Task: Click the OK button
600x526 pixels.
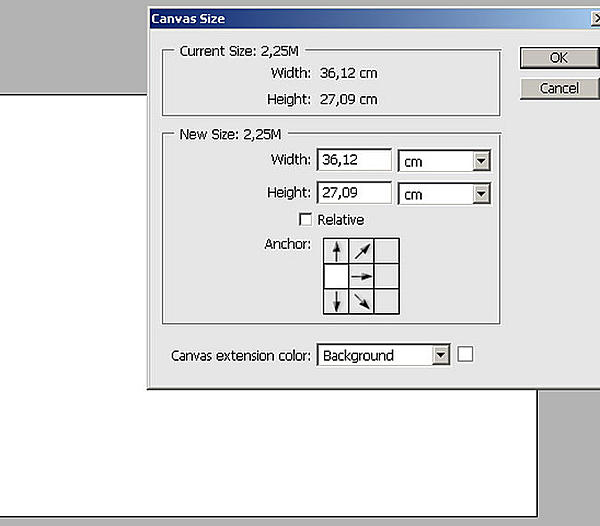Action: (559, 58)
